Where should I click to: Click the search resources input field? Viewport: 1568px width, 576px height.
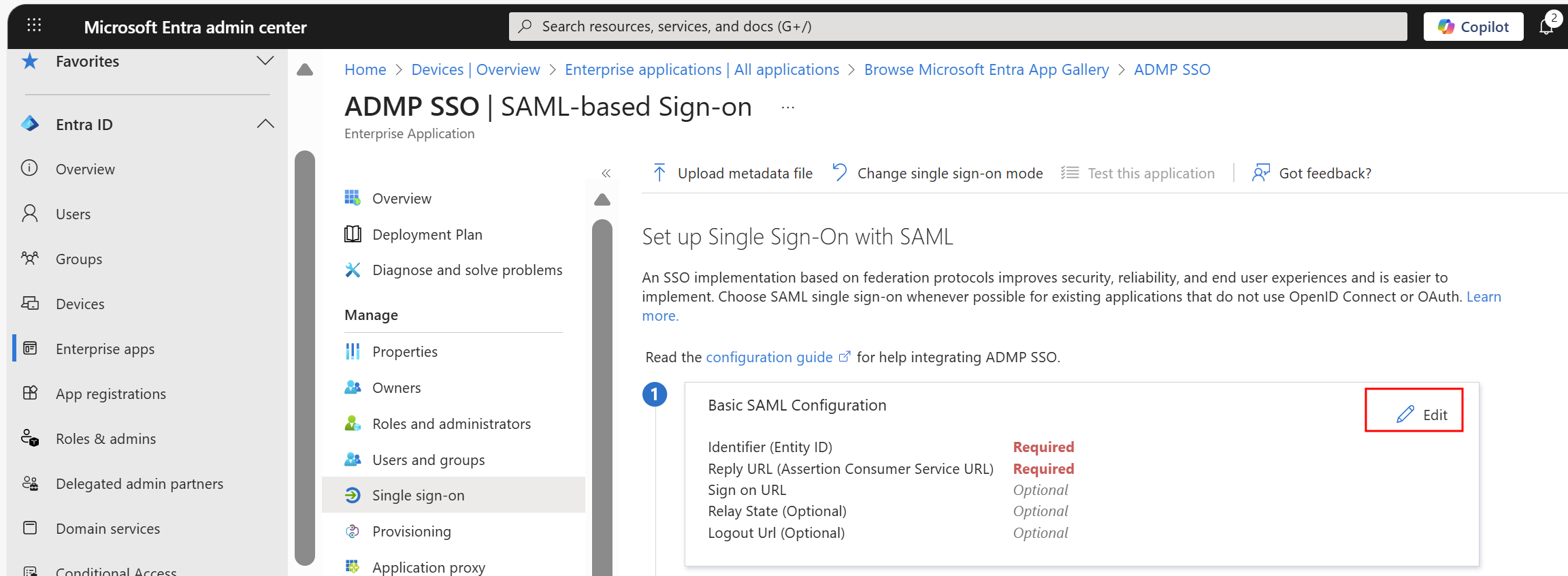(x=958, y=27)
